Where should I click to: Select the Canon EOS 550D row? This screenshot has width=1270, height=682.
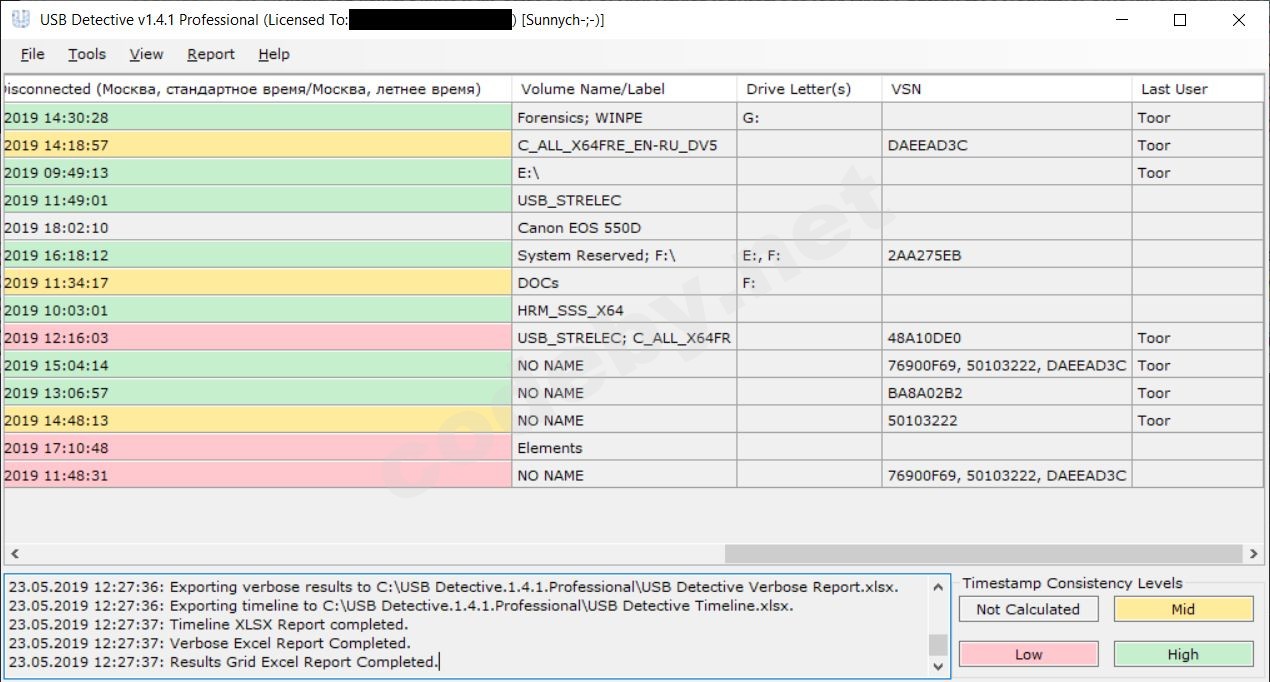tap(633, 228)
